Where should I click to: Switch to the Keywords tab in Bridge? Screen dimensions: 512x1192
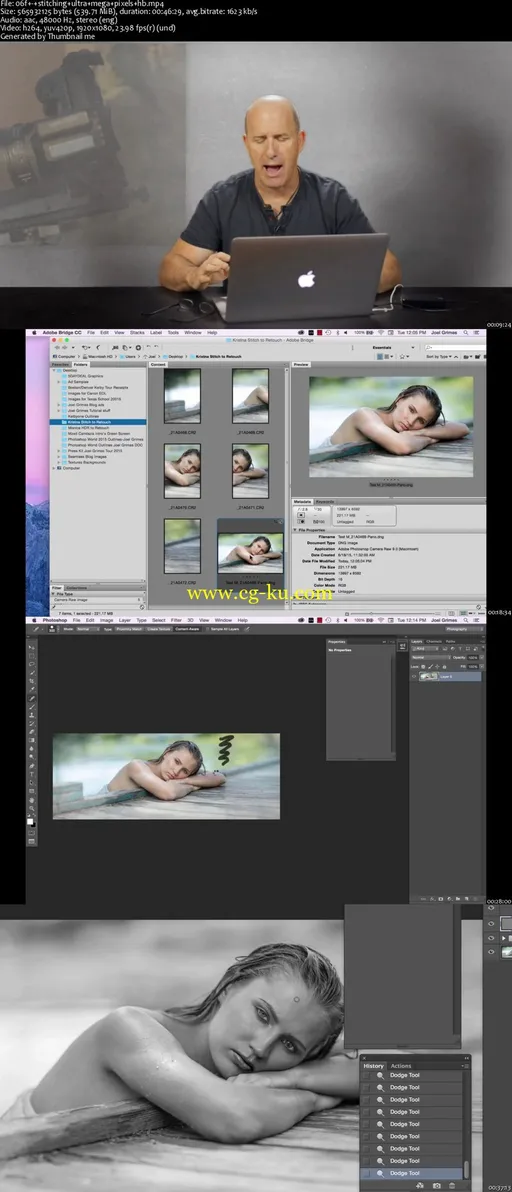[x=325, y=502]
